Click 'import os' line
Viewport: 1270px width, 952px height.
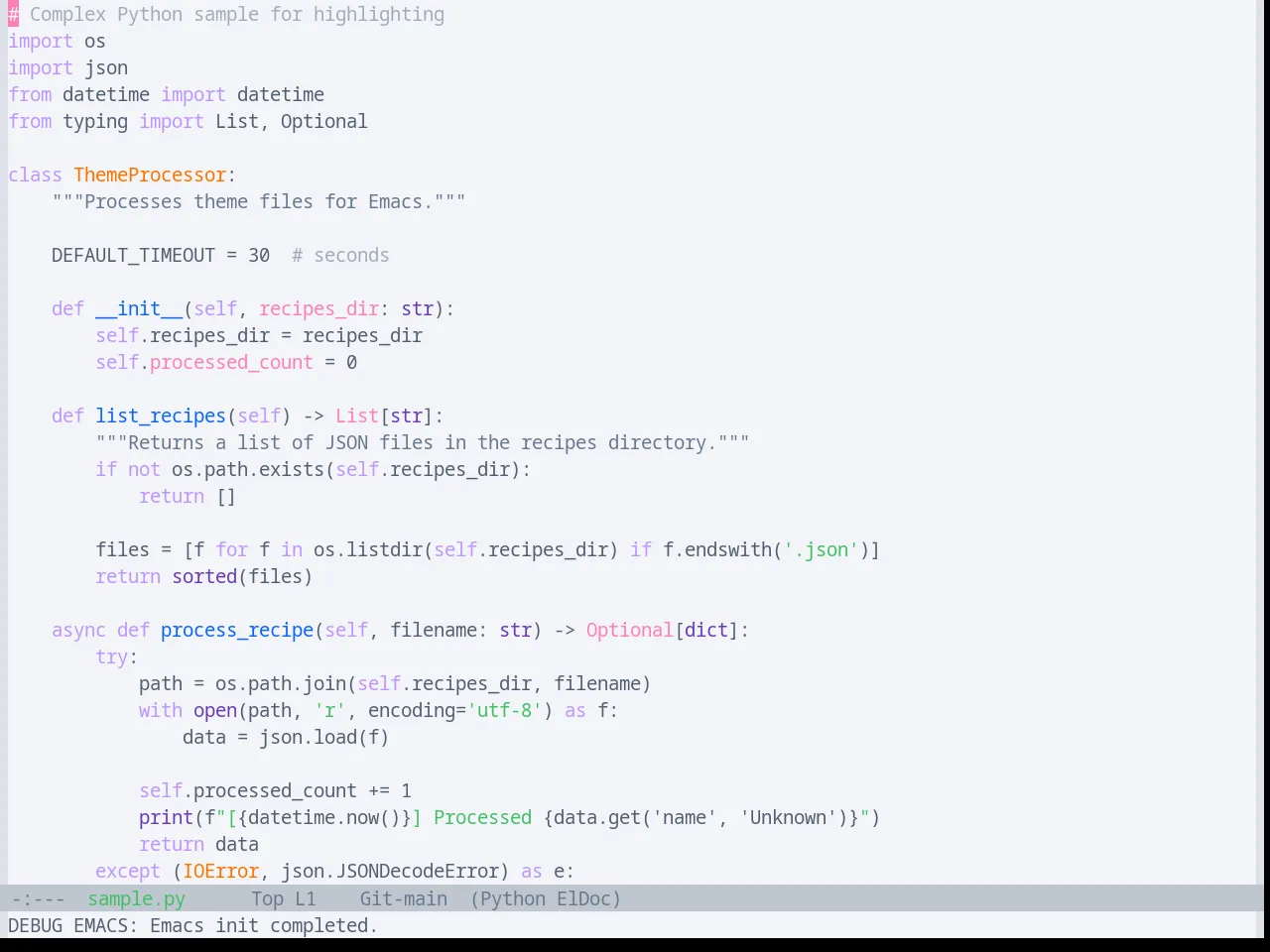57,41
